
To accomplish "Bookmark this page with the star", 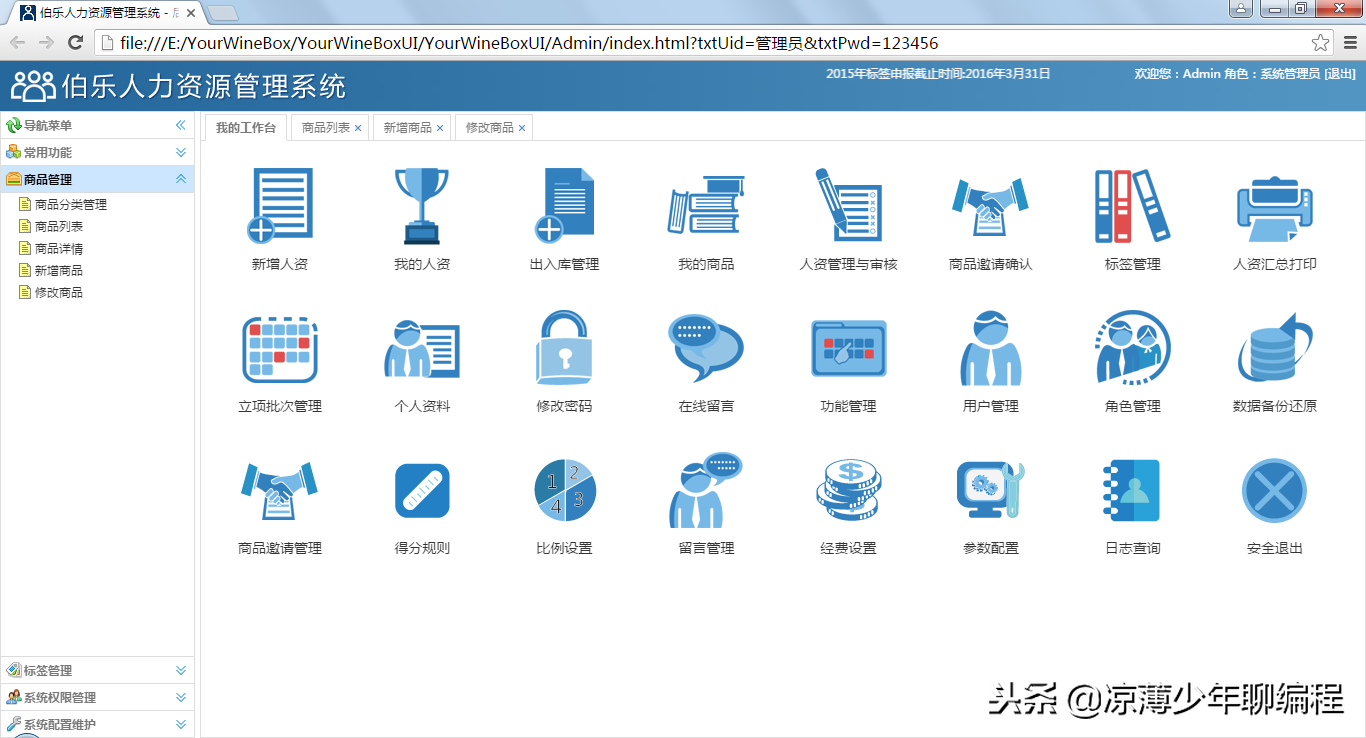I will (1320, 43).
